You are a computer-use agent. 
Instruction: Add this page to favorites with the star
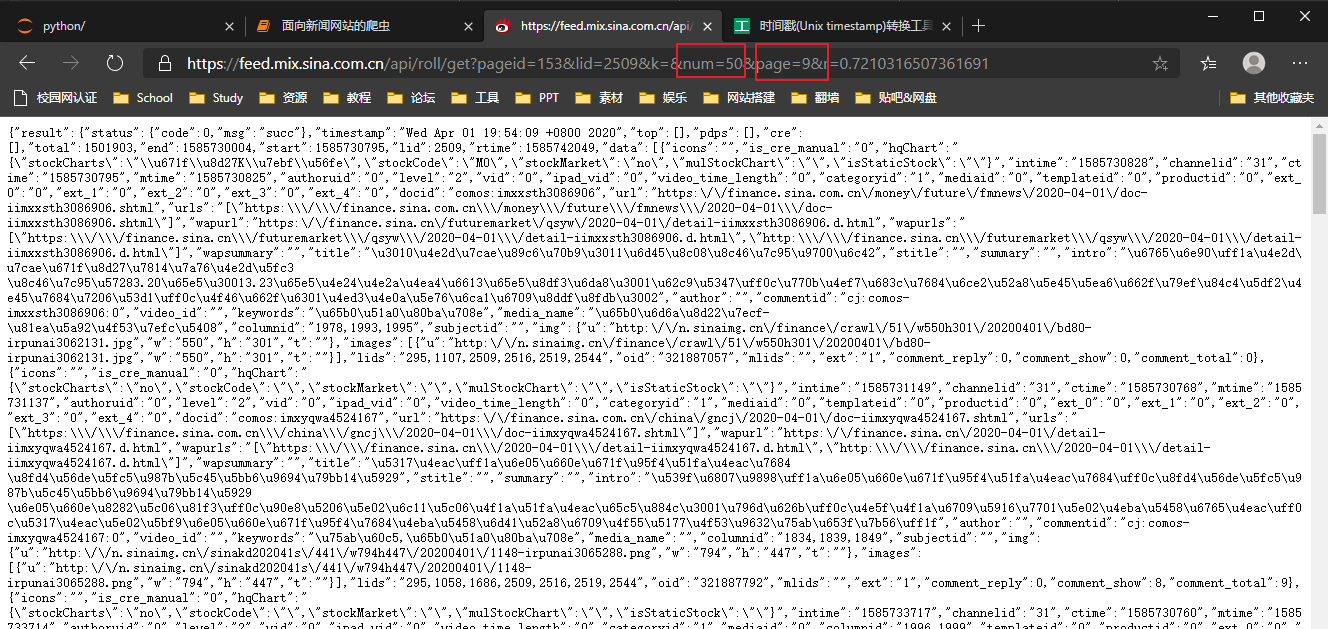(x=1160, y=64)
